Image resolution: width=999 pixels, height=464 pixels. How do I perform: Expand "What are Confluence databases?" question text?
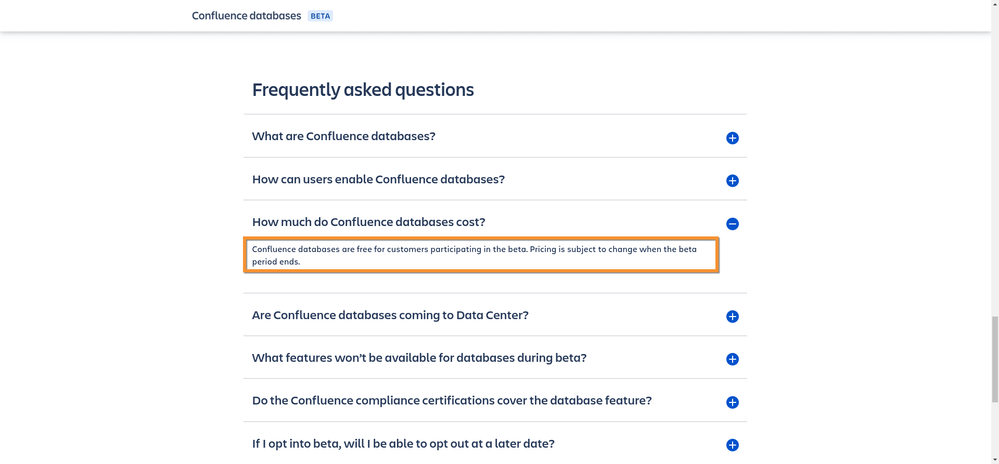(x=343, y=136)
